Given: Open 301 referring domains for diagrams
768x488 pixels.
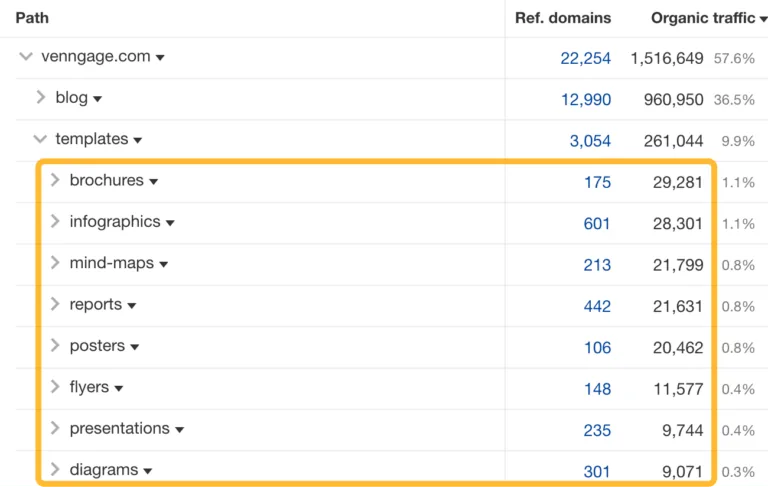Looking at the screenshot, I should click(597, 472).
